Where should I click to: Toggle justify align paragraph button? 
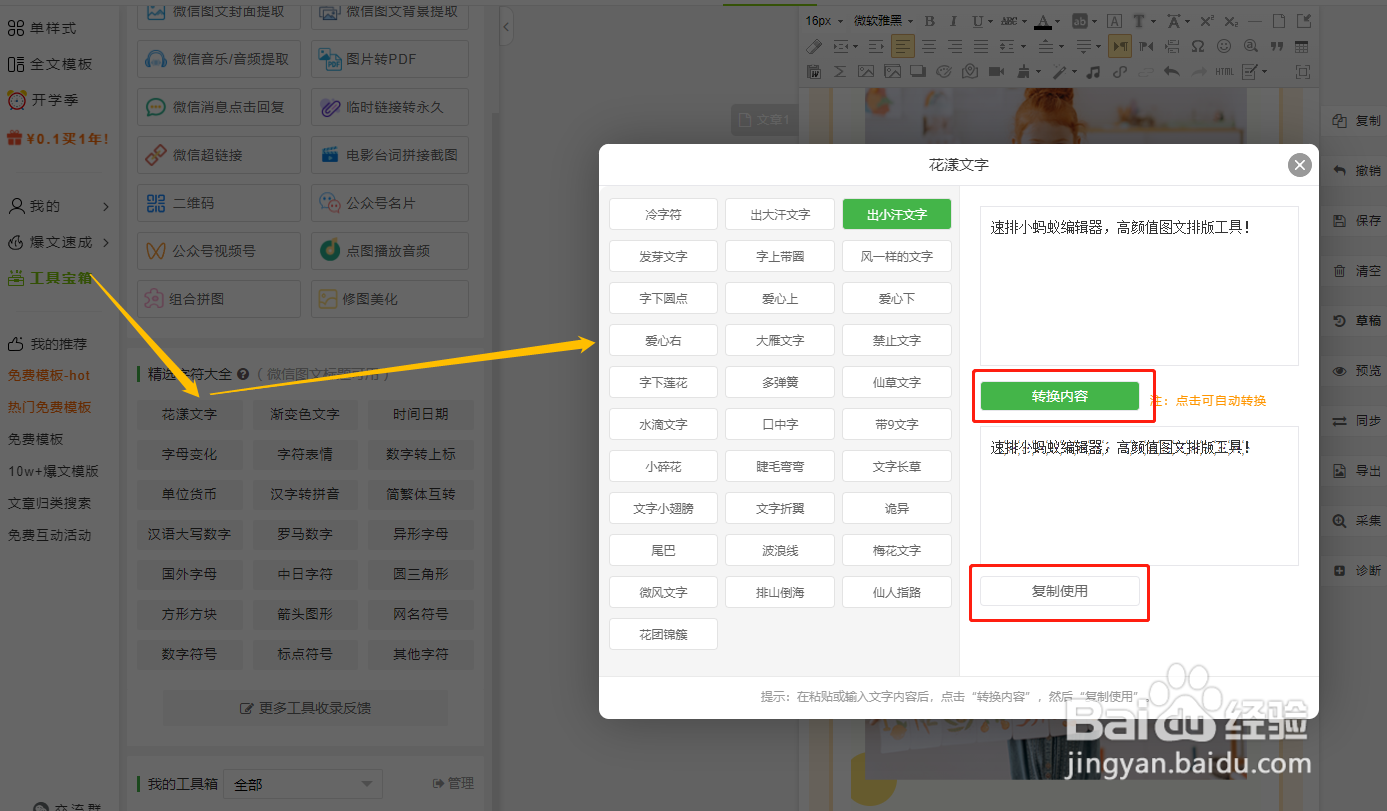981,46
